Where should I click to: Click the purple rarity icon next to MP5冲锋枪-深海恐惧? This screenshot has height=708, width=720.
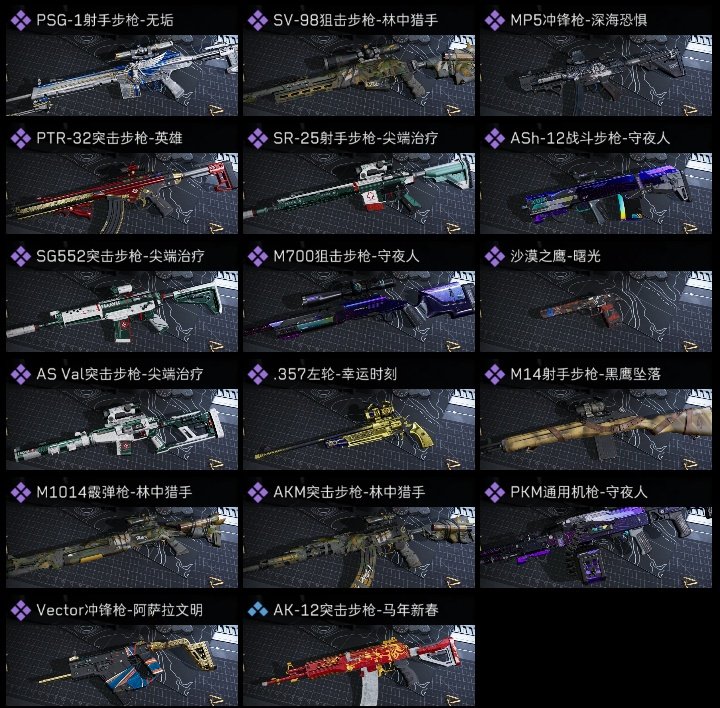495,20
